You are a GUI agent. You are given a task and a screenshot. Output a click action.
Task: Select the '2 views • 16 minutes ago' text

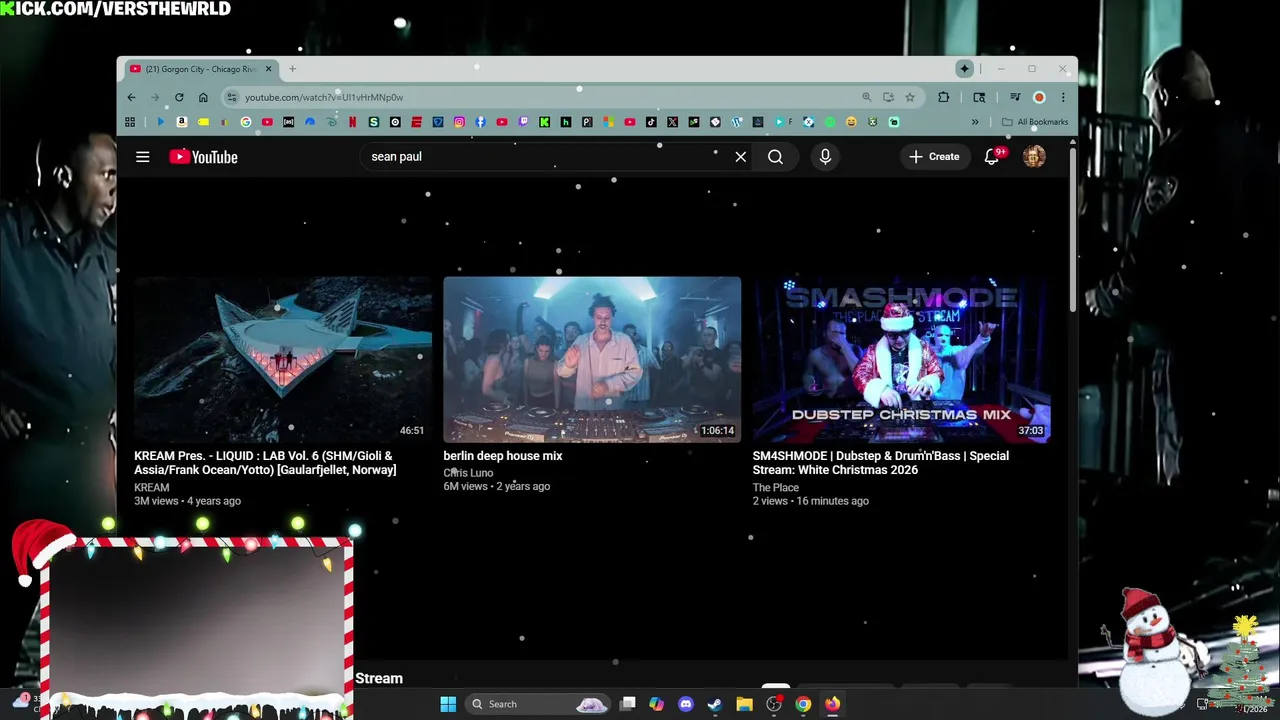pos(810,501)
